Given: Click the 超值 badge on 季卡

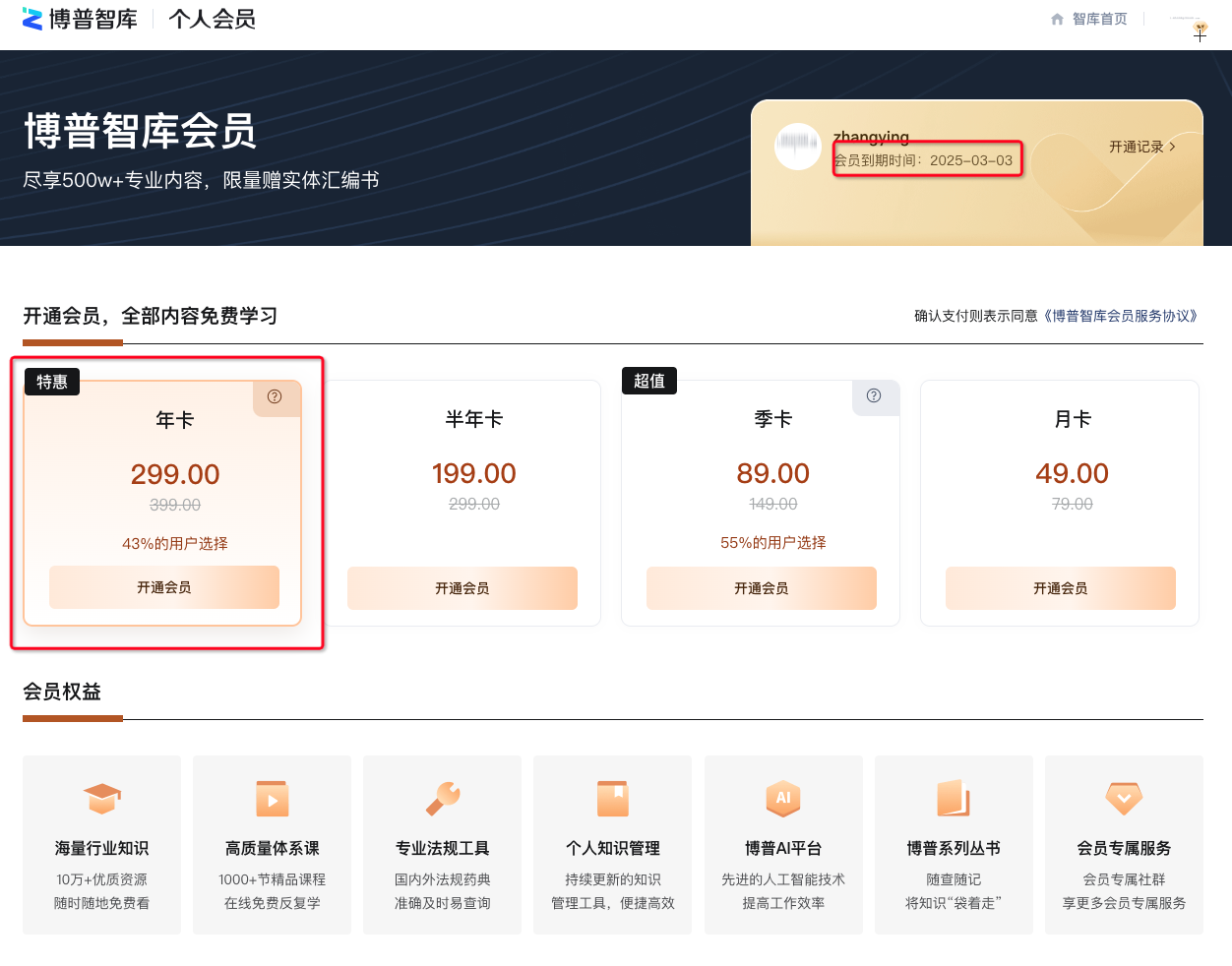Looking at the screenshot, I should pos(649,381).
